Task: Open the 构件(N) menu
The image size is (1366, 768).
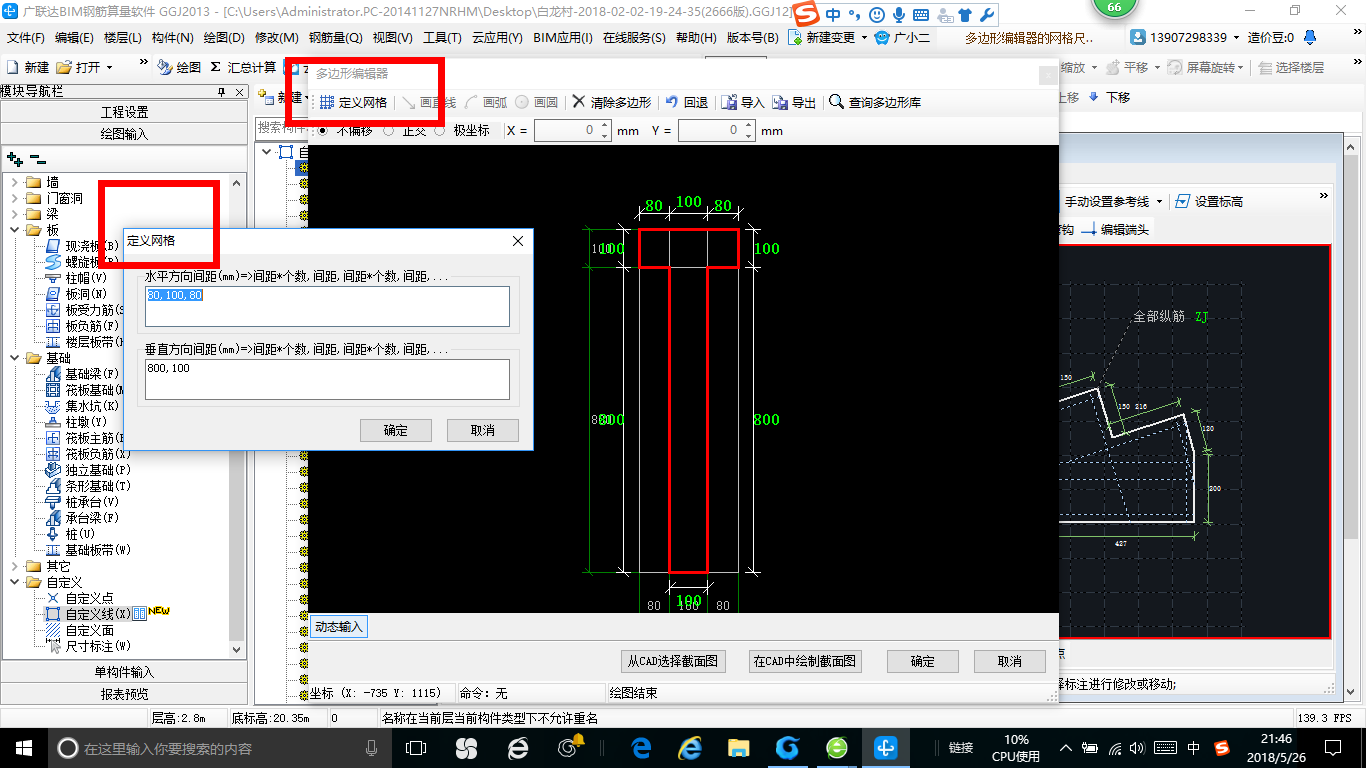Action: tap(172, 38)
